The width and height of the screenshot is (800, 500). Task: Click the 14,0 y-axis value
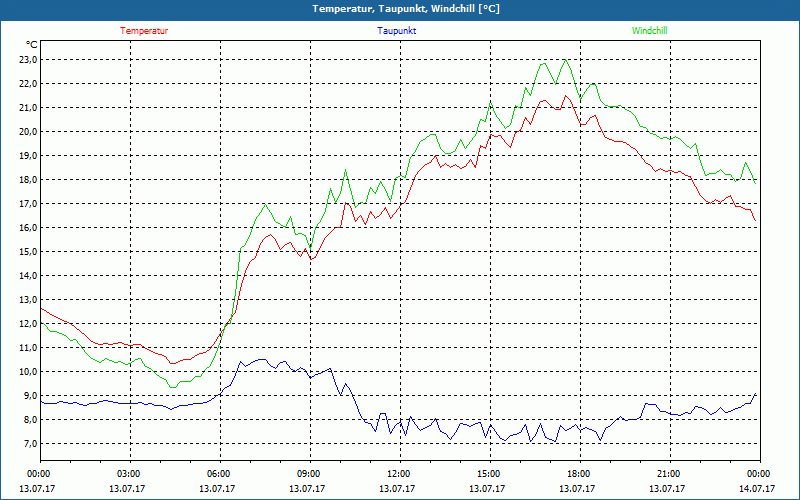point(29,276)
